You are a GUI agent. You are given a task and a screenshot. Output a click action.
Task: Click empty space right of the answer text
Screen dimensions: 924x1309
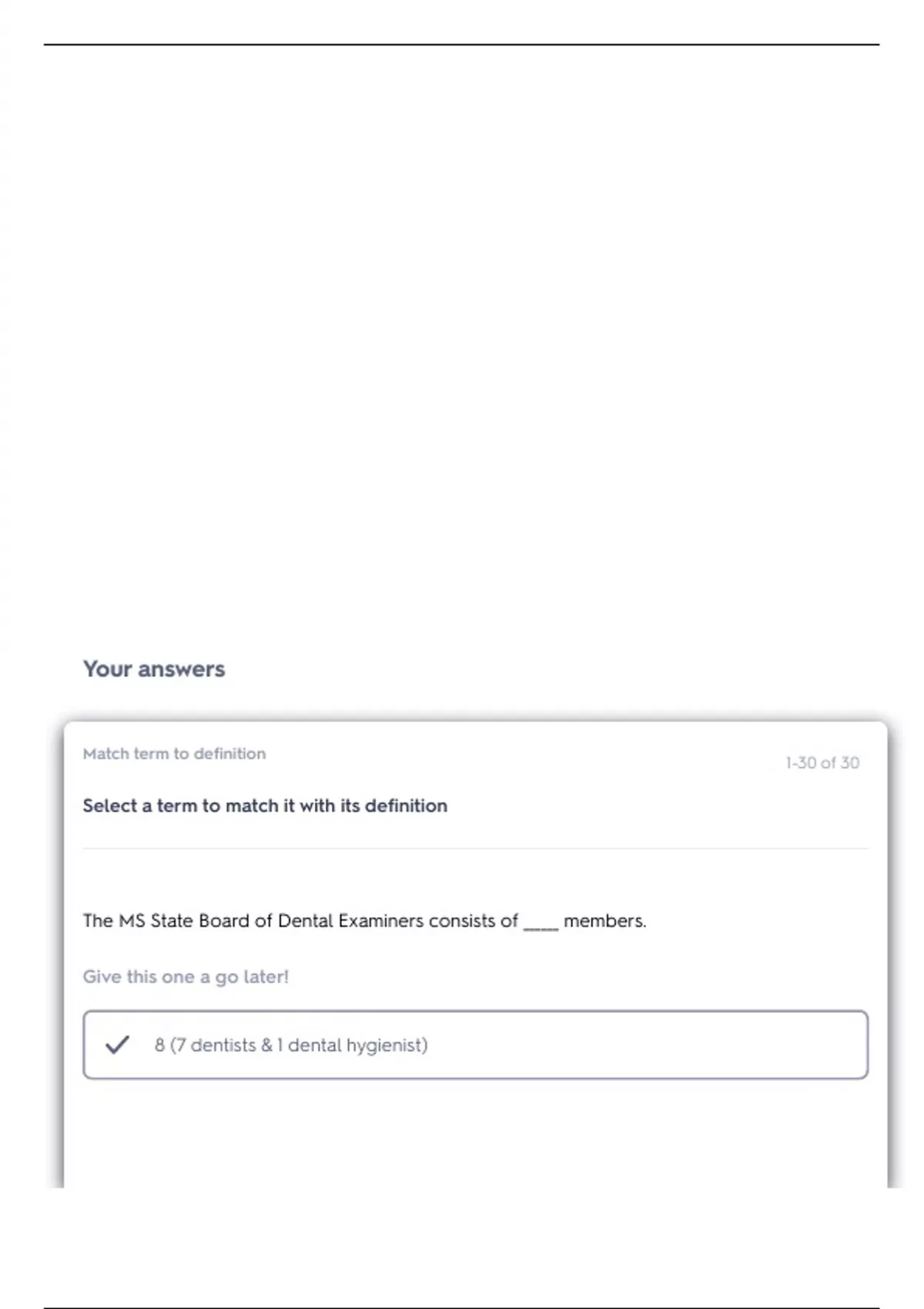point(654,1045)
